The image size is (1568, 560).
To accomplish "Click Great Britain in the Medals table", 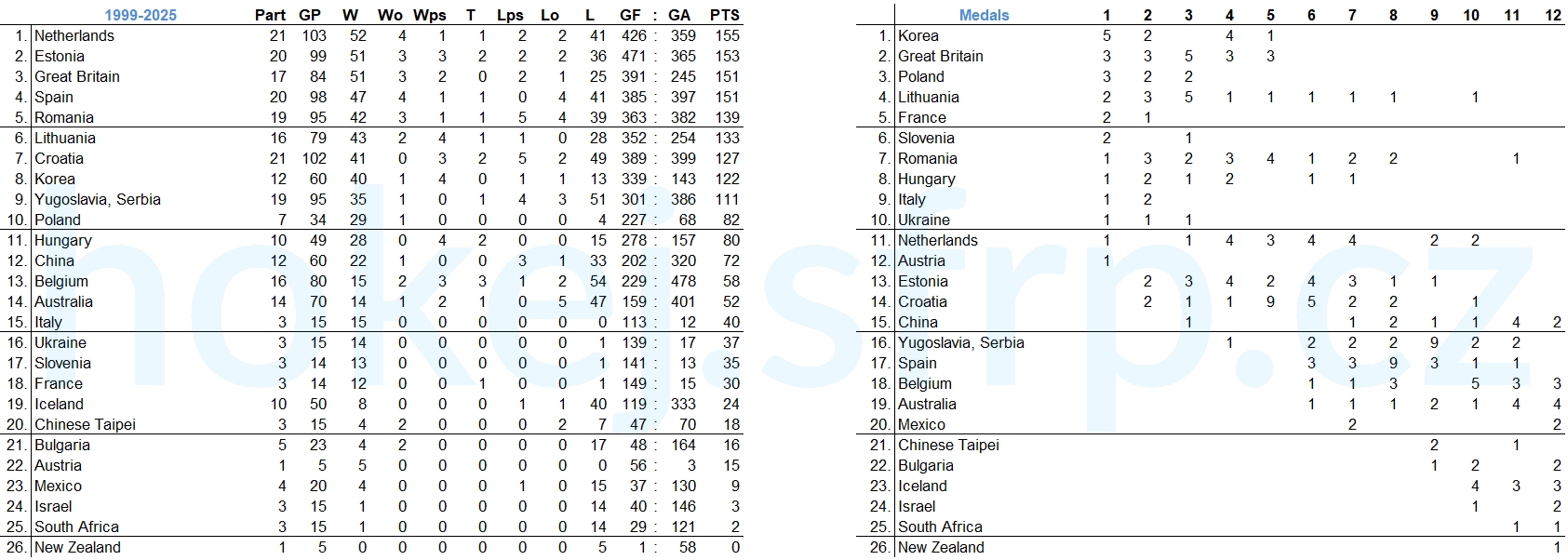I will point(941,56).
